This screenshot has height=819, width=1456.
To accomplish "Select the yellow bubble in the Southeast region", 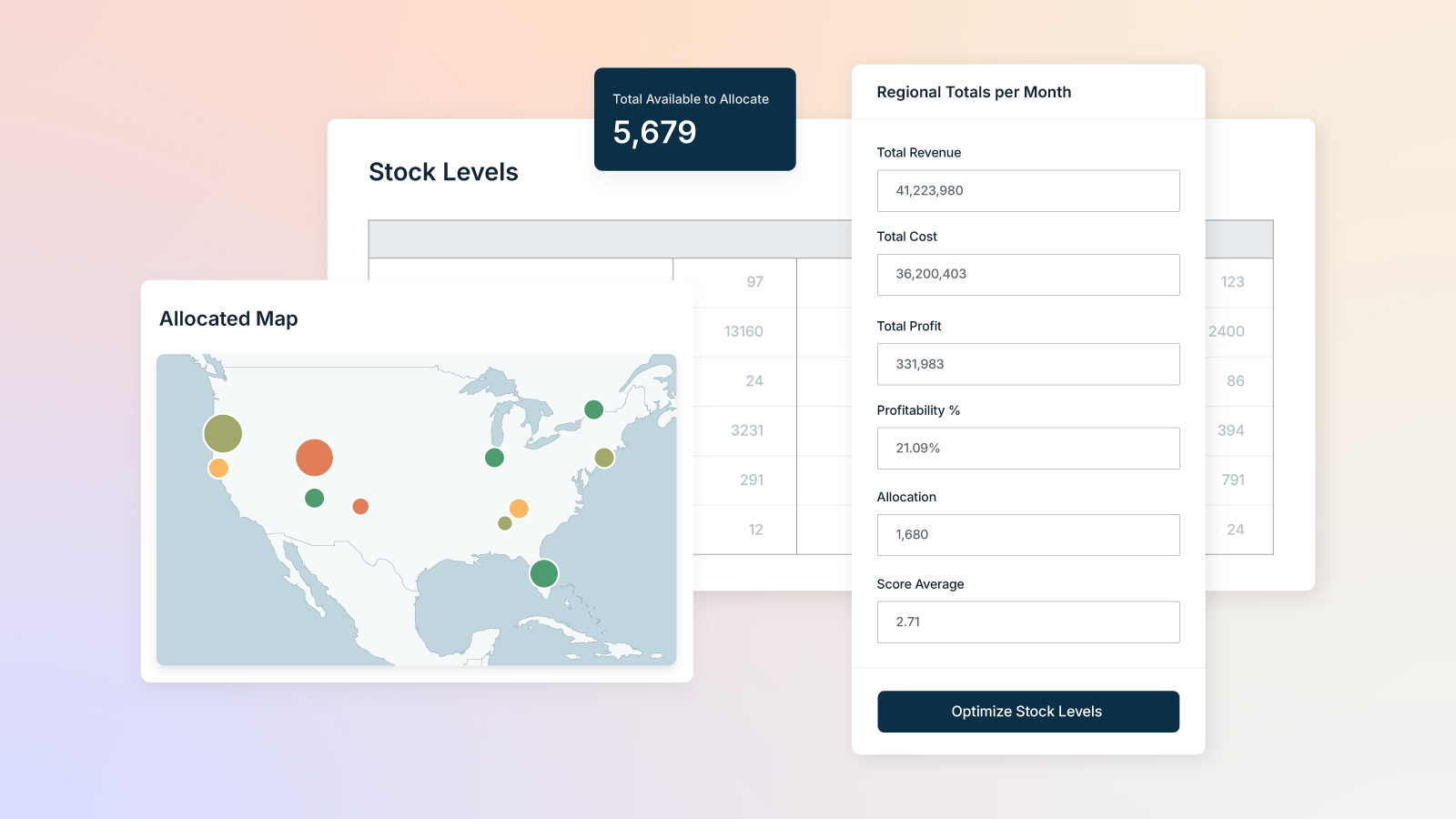I will 519,508.
